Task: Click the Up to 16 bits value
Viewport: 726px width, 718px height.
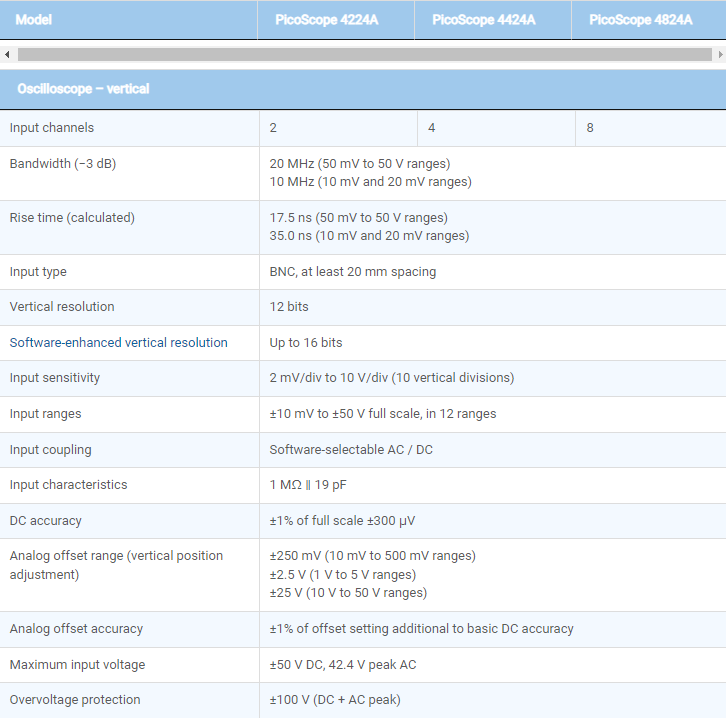Action: pyautogui.click(x=306, y=343)
